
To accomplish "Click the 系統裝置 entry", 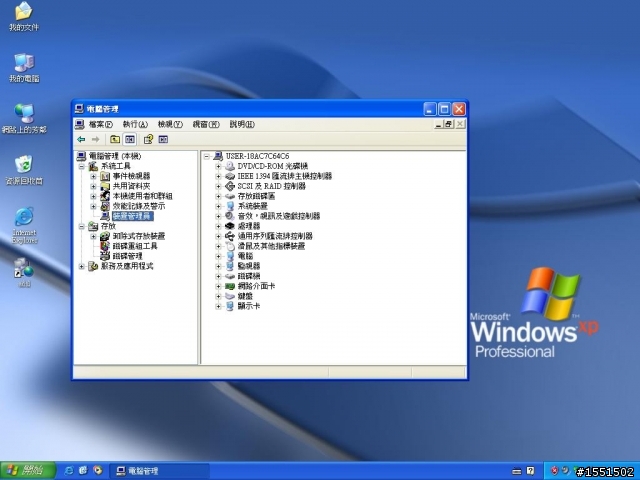I will click(253, 206).
